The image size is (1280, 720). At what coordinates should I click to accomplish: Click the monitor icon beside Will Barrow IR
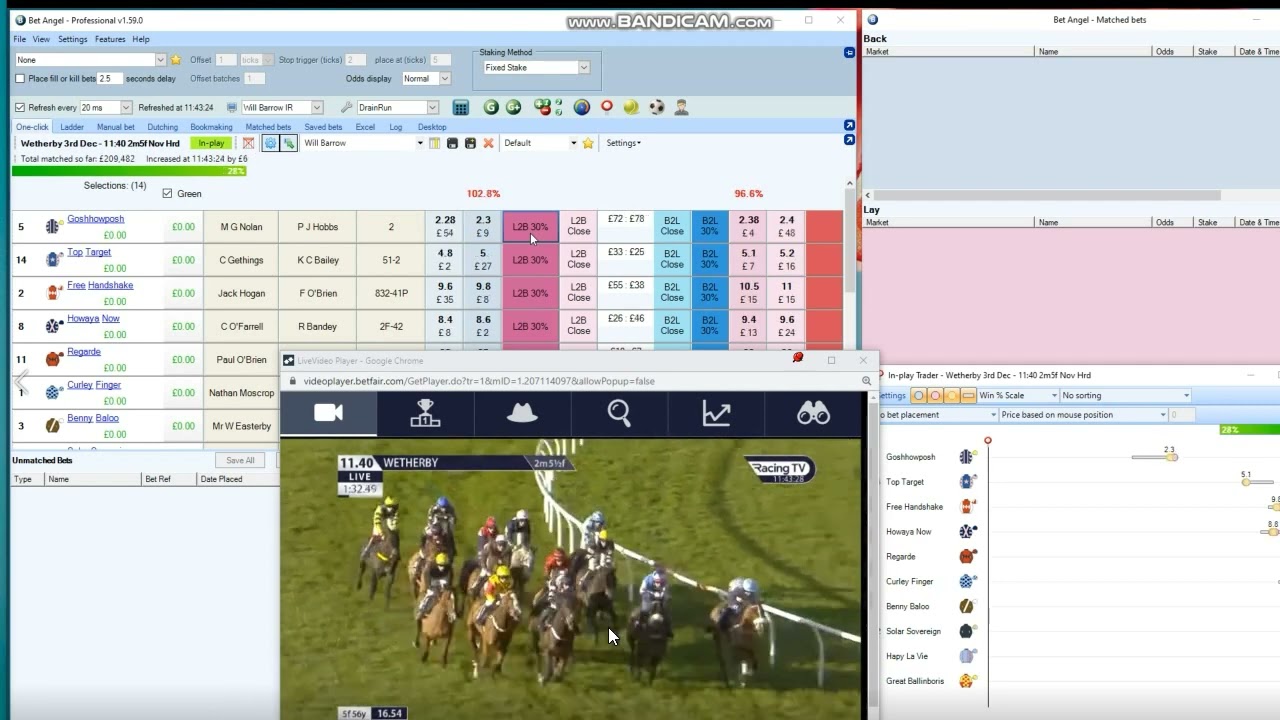(x=232, y=107)
